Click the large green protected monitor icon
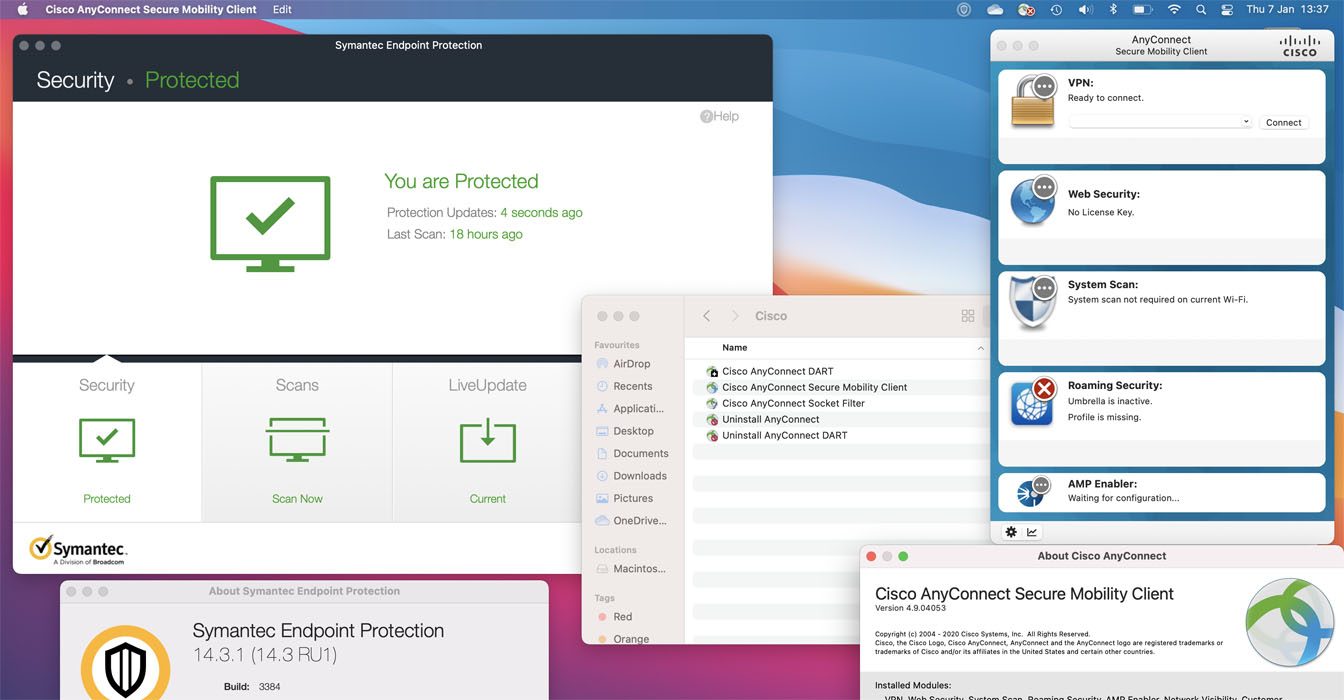The width and height of the screenshot is (1344, 700). click(270, 224)
